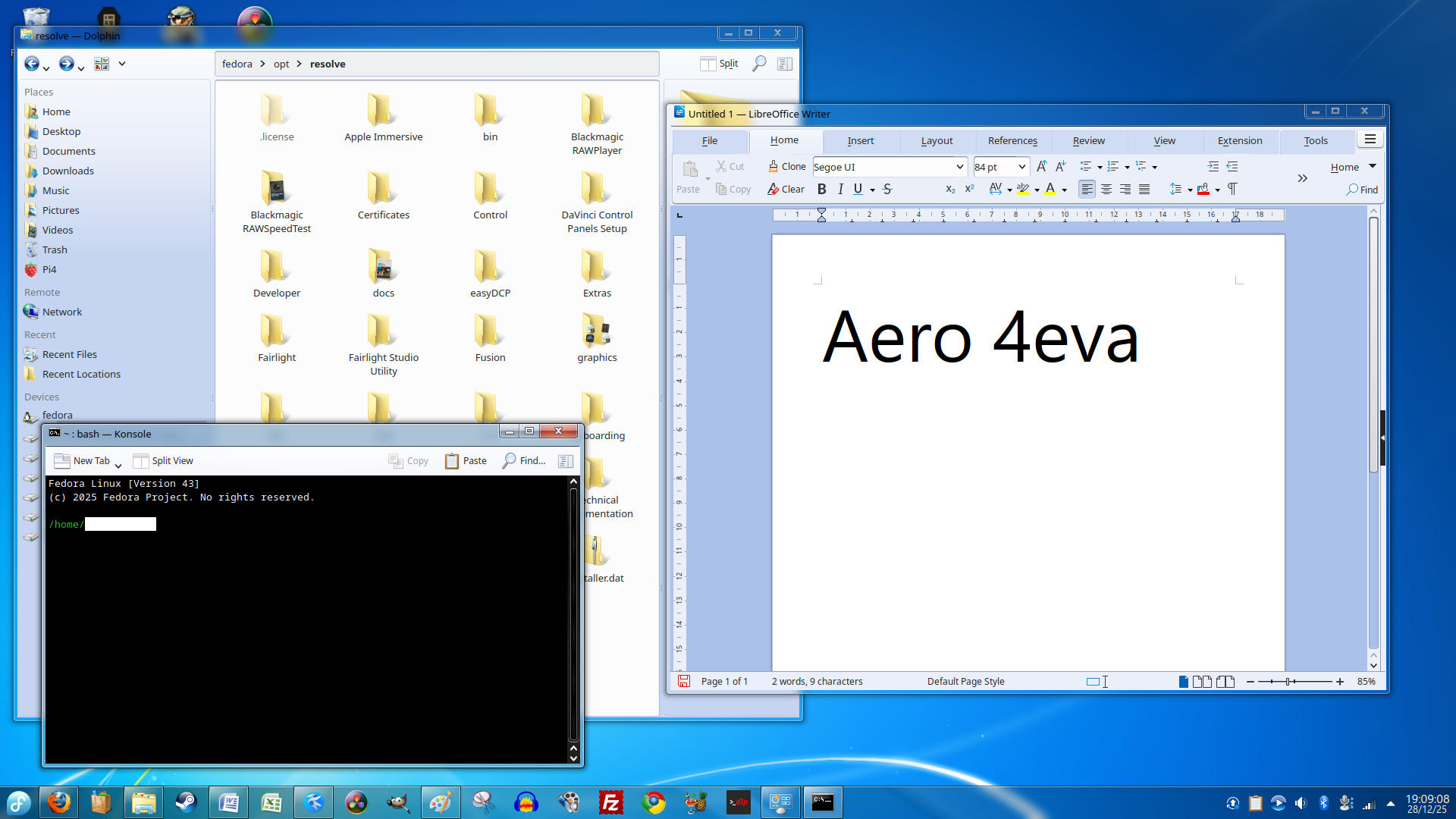
Task: Justify the paragraph text
Action: click(1144, 190)
